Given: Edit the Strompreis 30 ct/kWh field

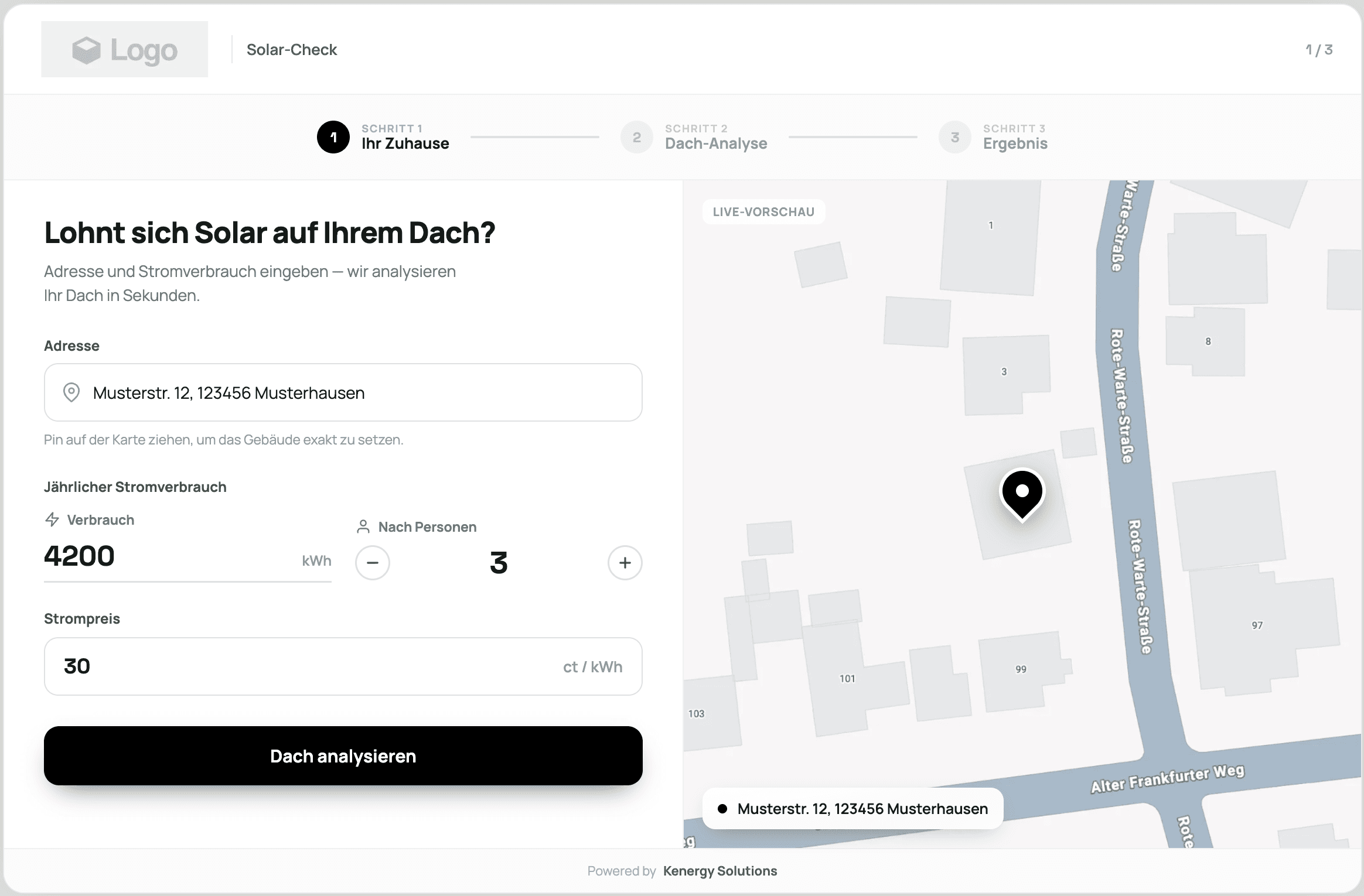Looking at the screenshot, I should tap(343, 666).
